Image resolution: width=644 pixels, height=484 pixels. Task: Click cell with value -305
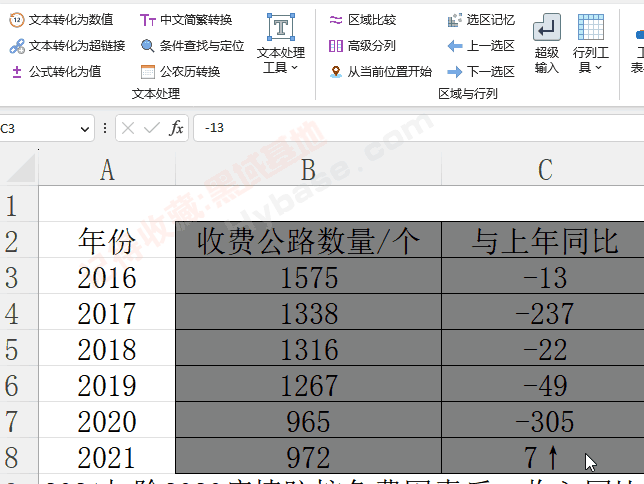point(543,420)
